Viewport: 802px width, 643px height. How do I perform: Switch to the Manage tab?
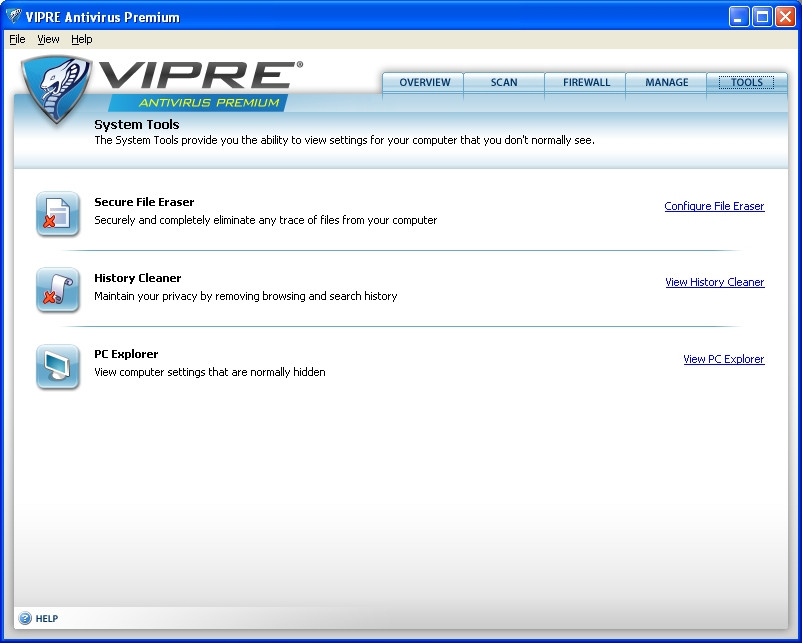[x=666, y=82]
